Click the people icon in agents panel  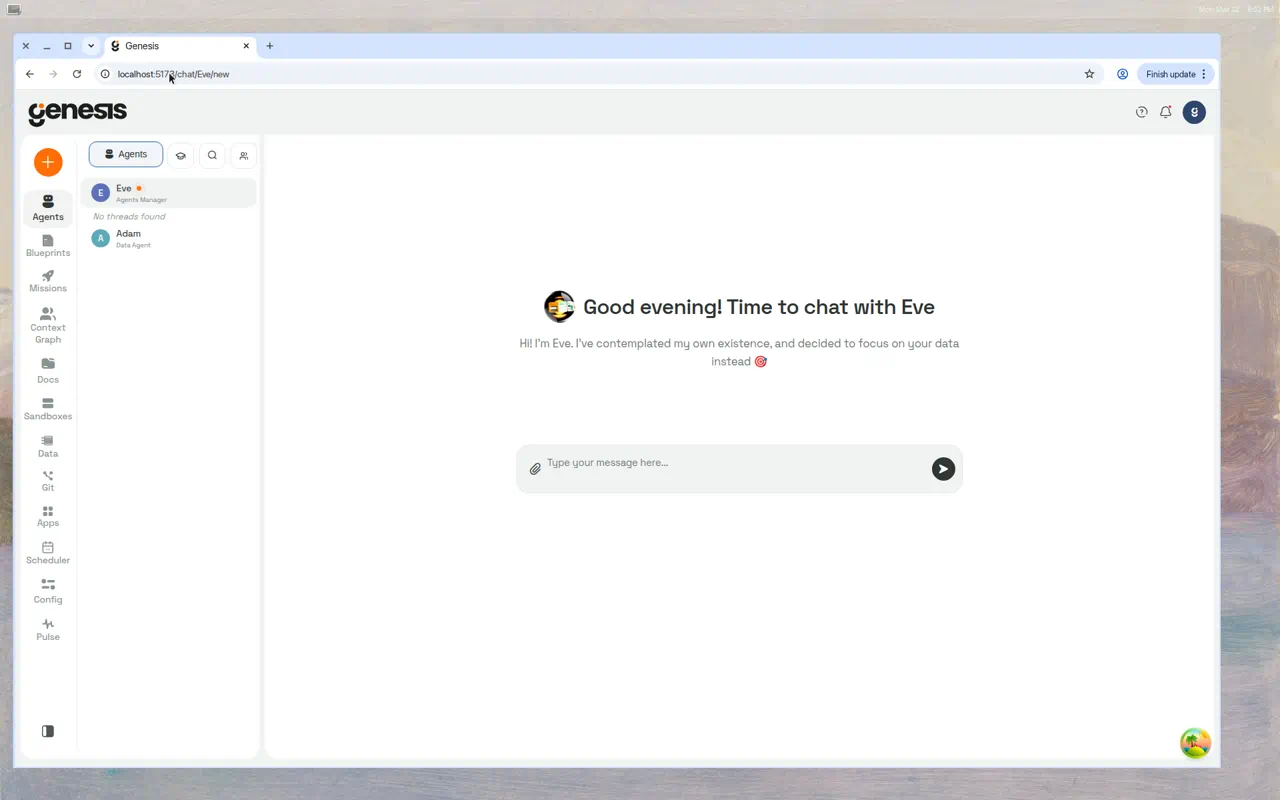(x=244, y=155)
